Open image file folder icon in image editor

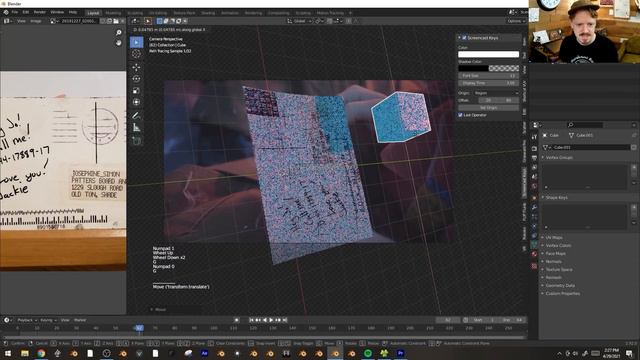pyautogui.click(x=116, y=21)
